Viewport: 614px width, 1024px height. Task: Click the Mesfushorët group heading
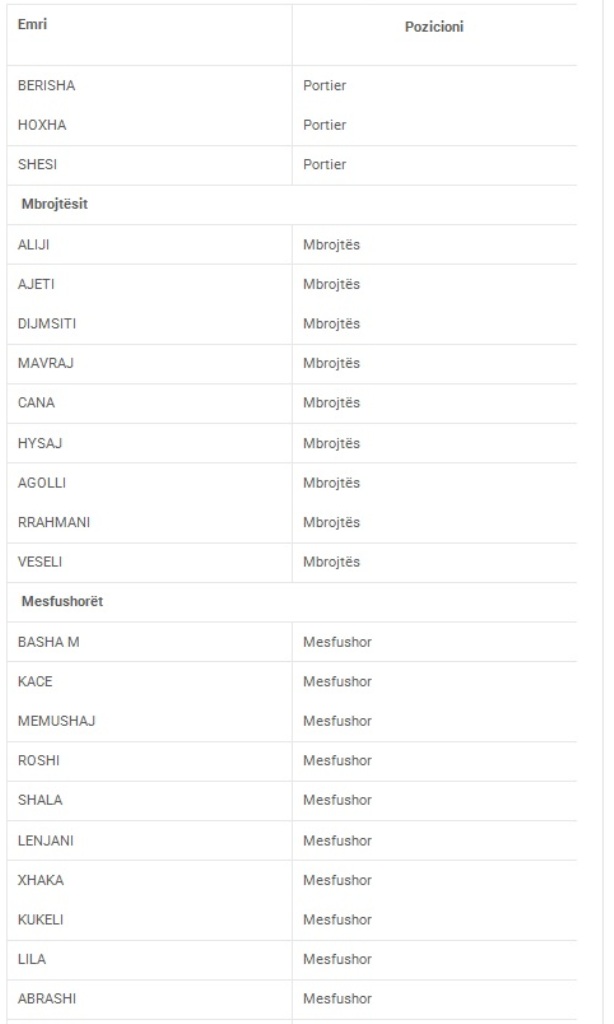(x=62, y=602)
